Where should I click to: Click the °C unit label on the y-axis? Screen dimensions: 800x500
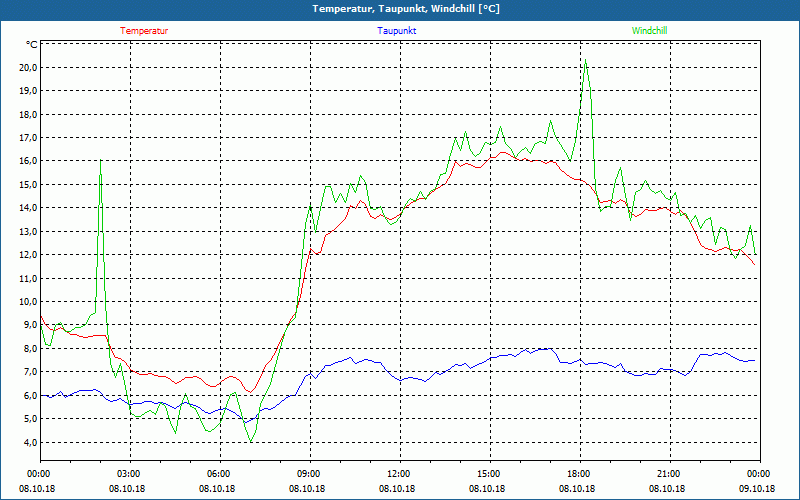(32, 44)
